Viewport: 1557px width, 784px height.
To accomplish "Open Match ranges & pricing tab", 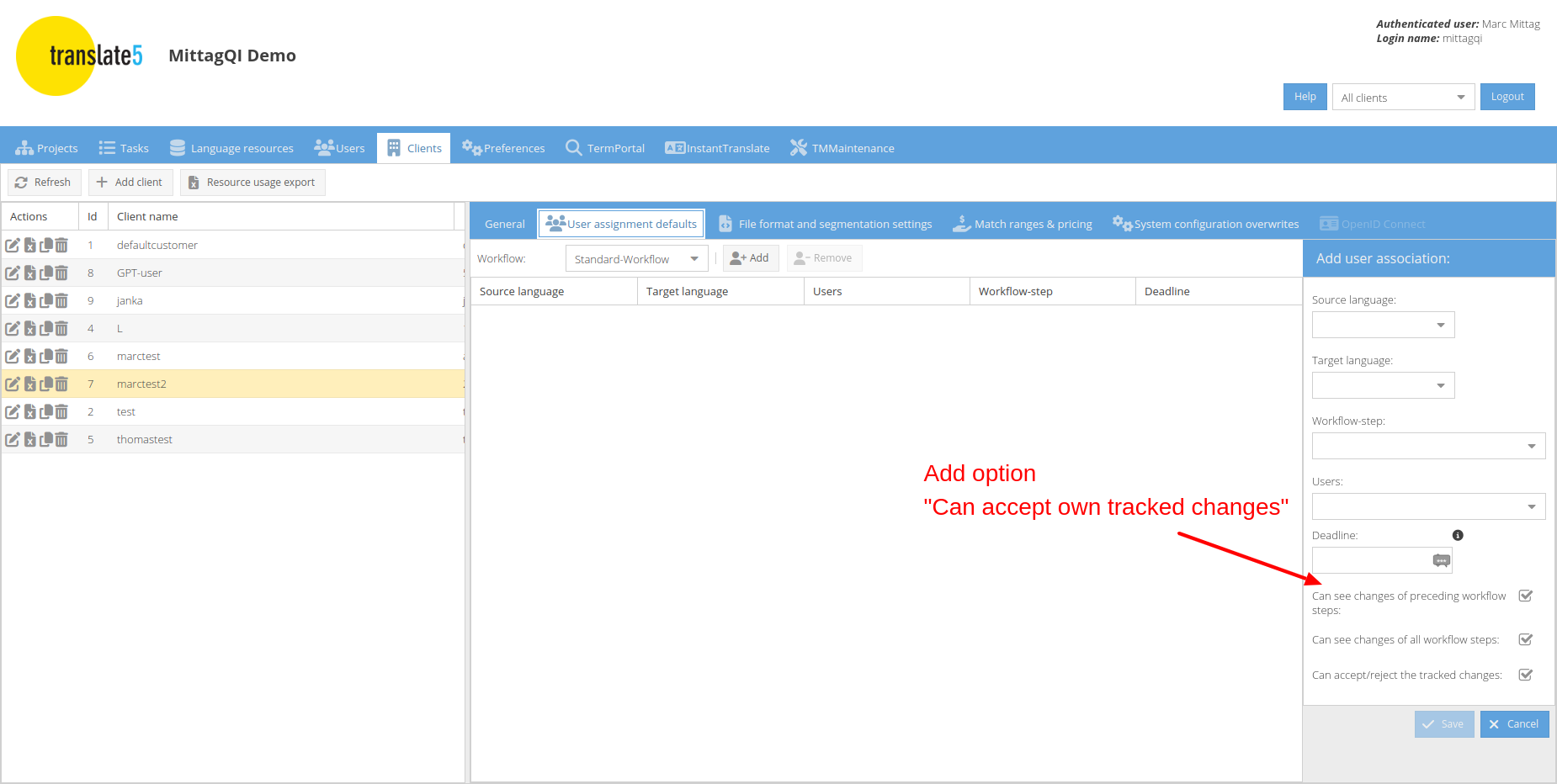I will pos(1023,224).
